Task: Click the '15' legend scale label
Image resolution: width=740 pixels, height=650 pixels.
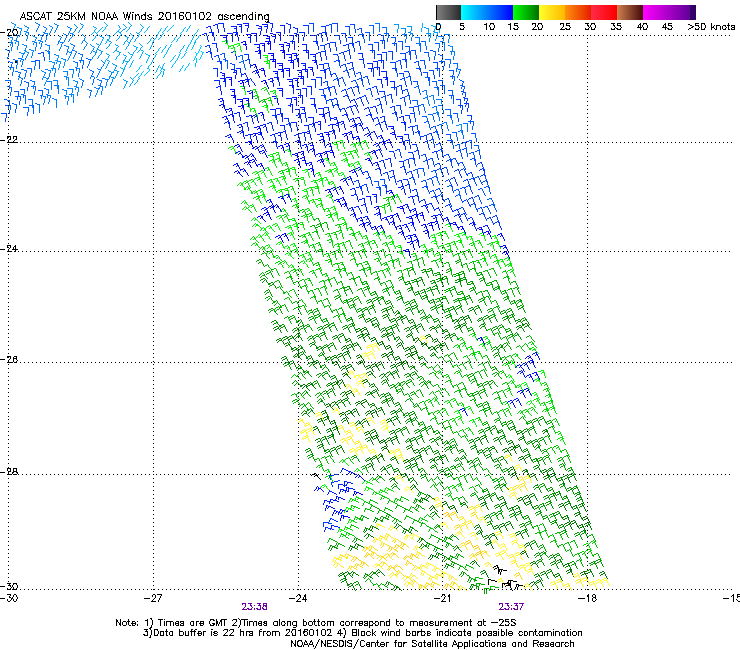Action: coord(513,27)
